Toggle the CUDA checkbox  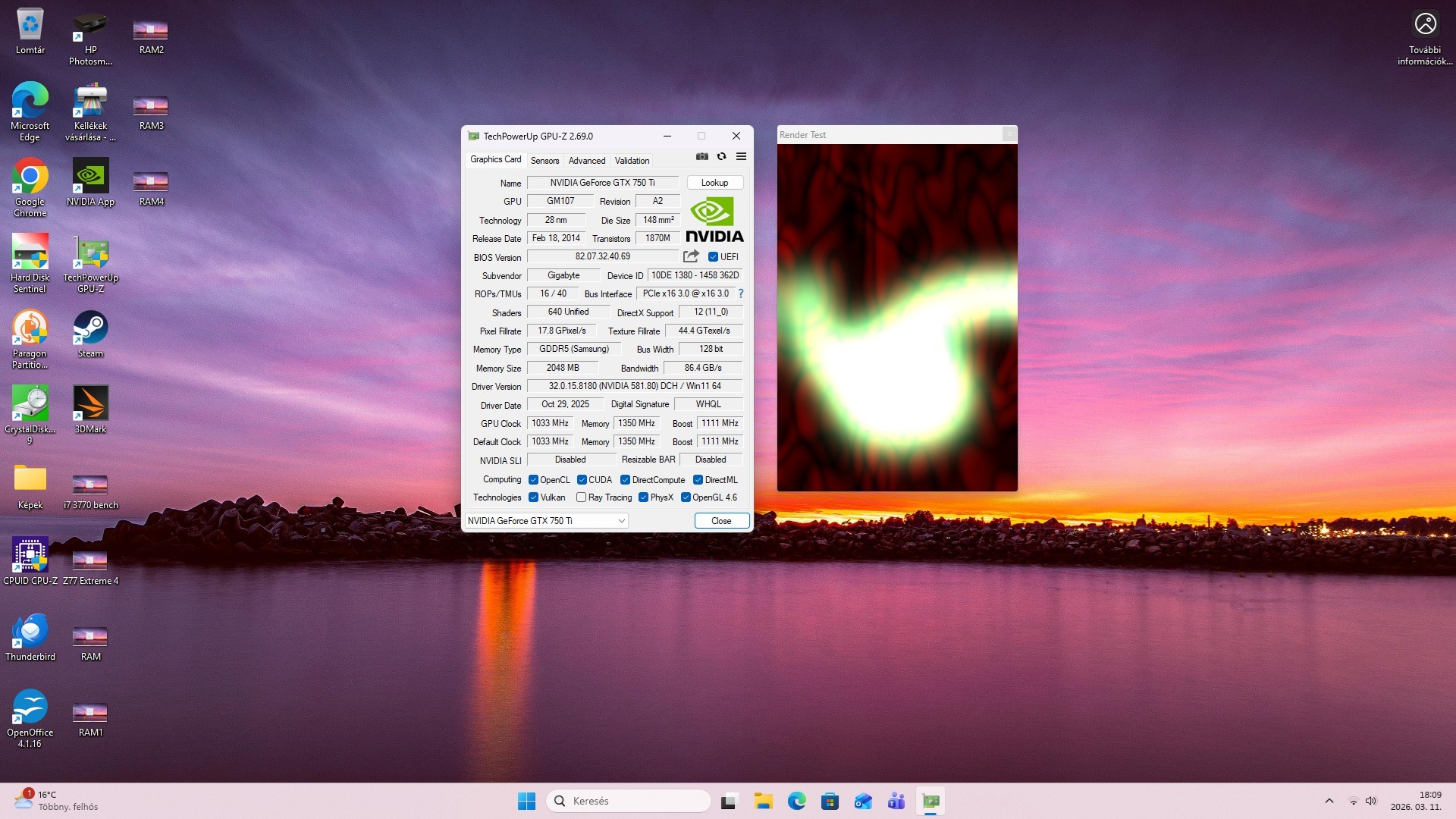582,480
